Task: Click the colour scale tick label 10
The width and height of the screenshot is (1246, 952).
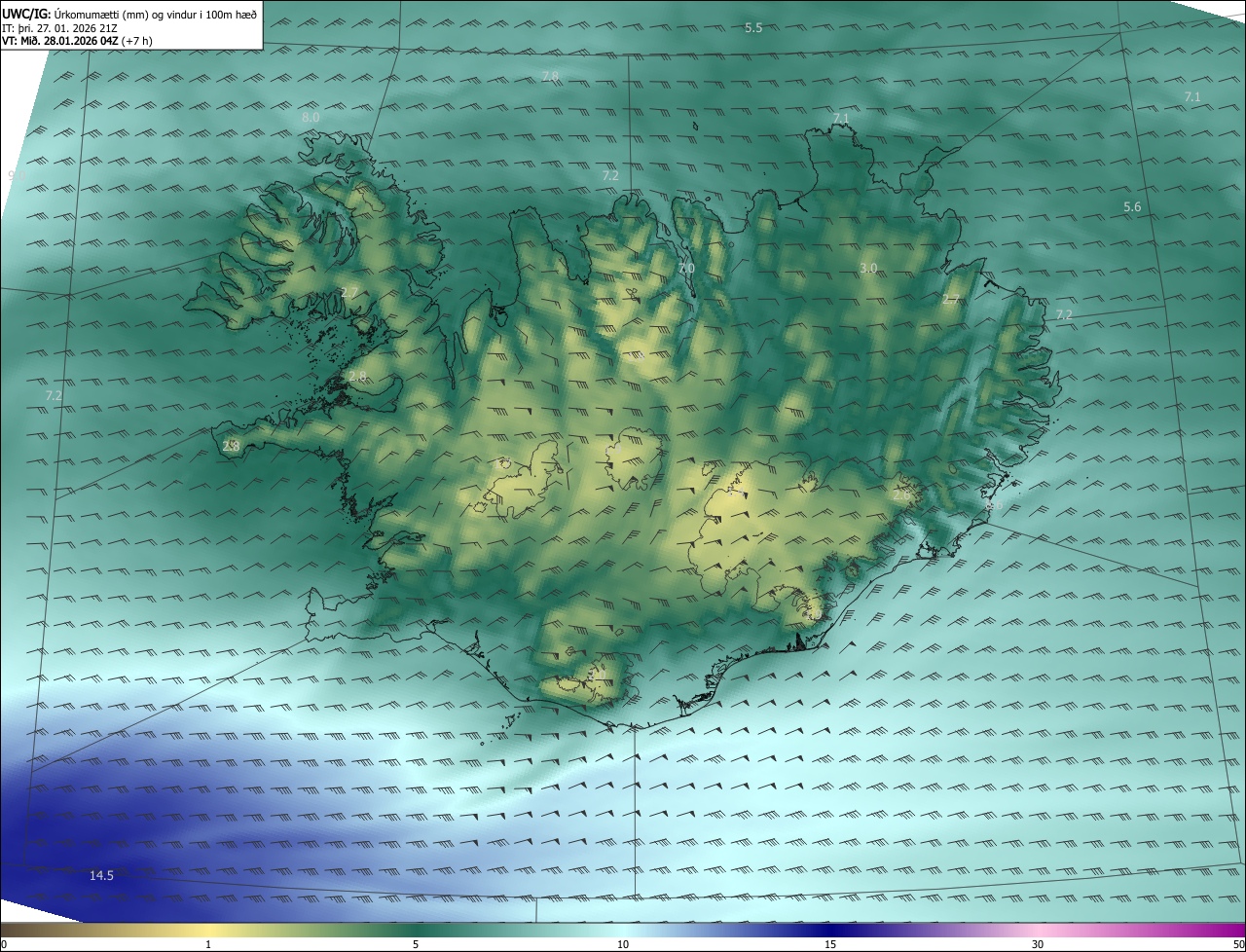Action: (x=623, y=945)
